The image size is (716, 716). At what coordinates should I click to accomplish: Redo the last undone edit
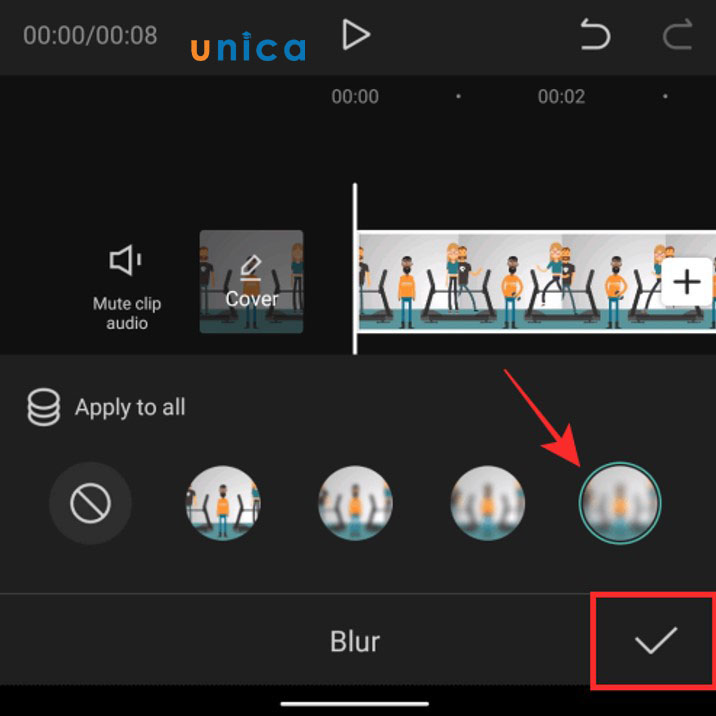678,34
